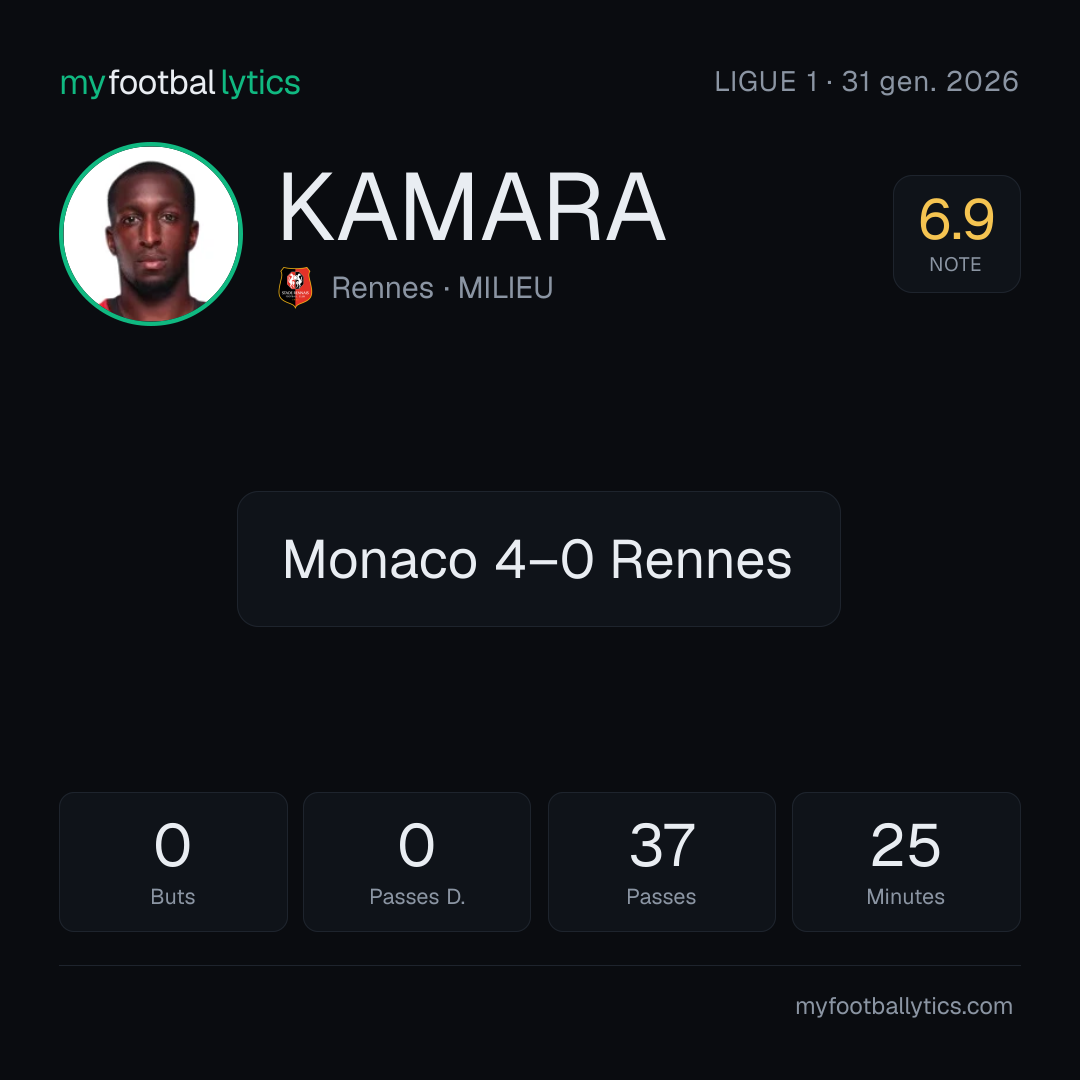Click the NOTE label under the rating
1080x1080 pixels.
click(x=955, y=264)
